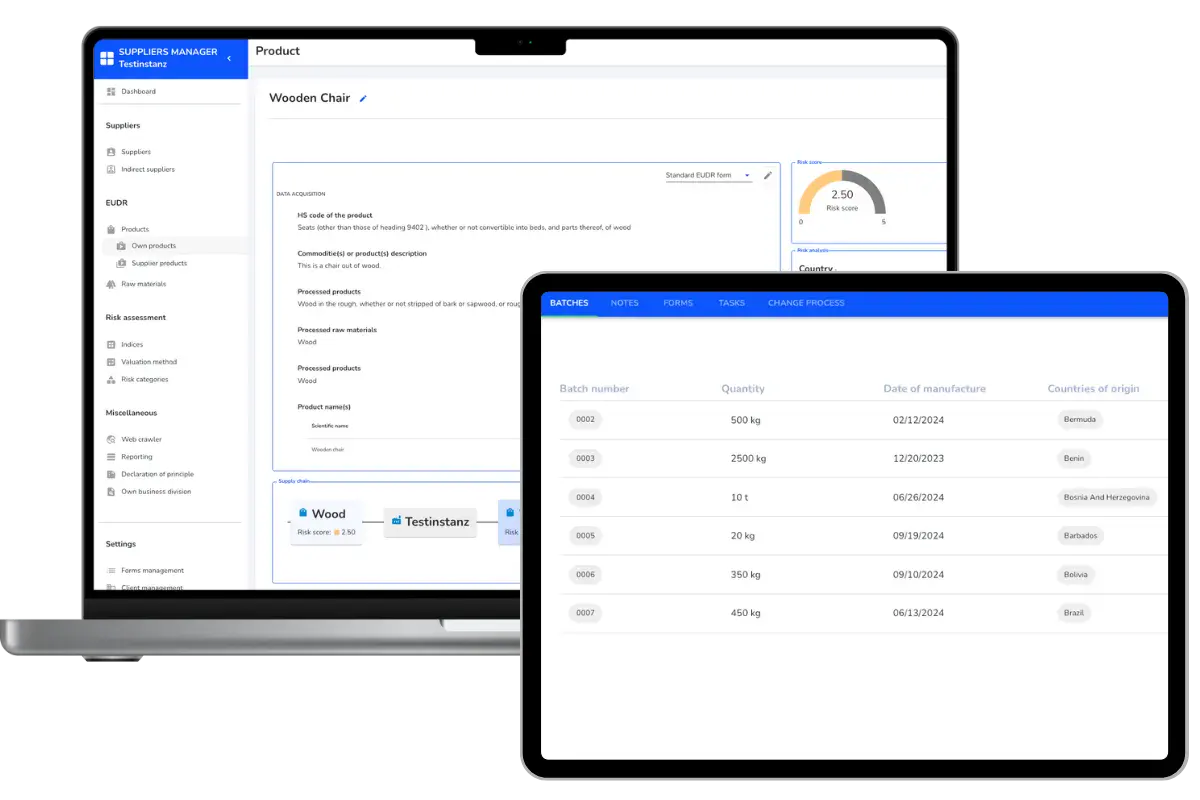Click the Web crawler globe icon
The image size is (1200, 800).
pos(111,439)
